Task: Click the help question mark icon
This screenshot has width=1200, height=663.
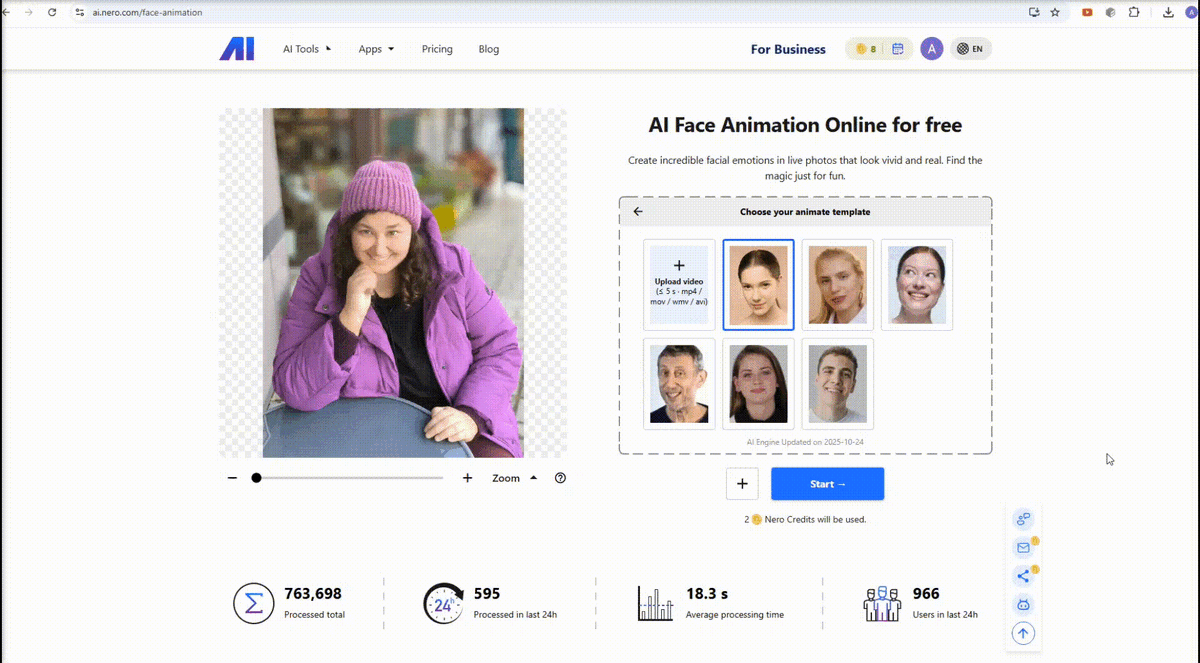Action: coord(560,478)
